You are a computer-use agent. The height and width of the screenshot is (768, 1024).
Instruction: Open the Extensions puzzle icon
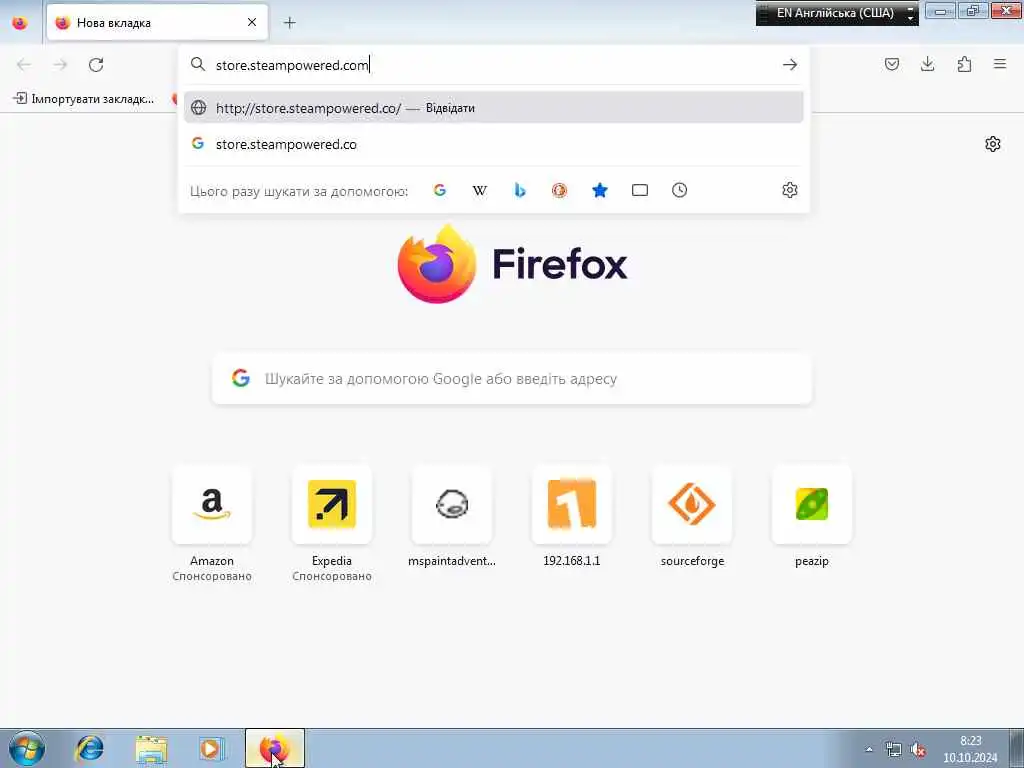[964, 64]
